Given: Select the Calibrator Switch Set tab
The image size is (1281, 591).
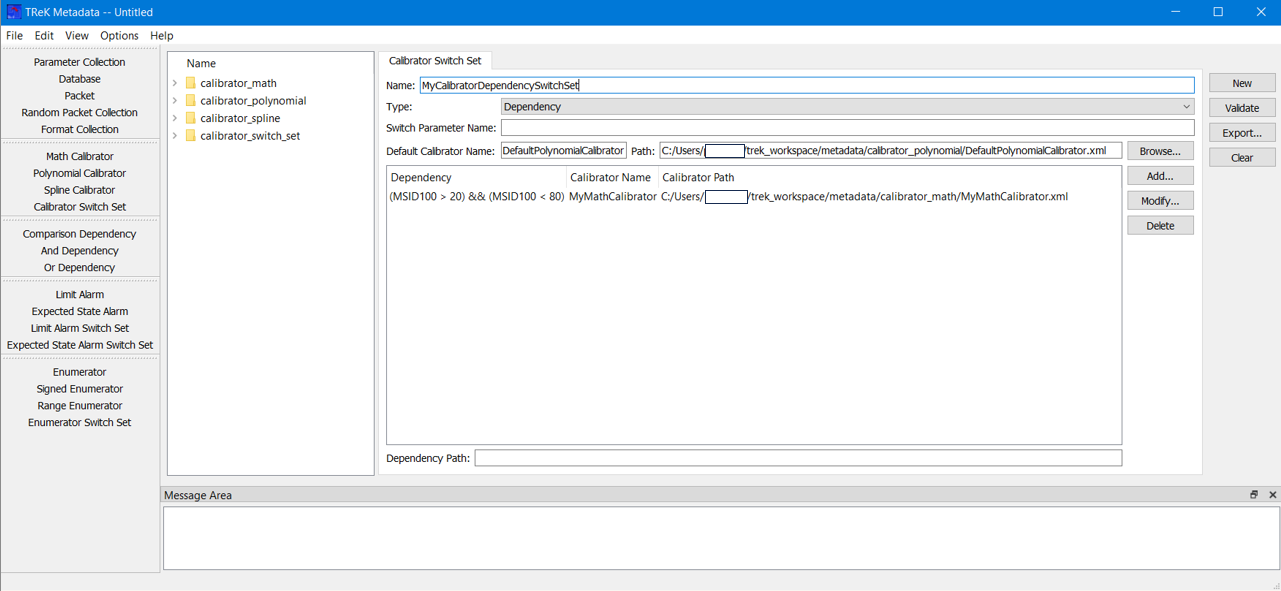Looking at the screenshot, I should coord(434,61).
